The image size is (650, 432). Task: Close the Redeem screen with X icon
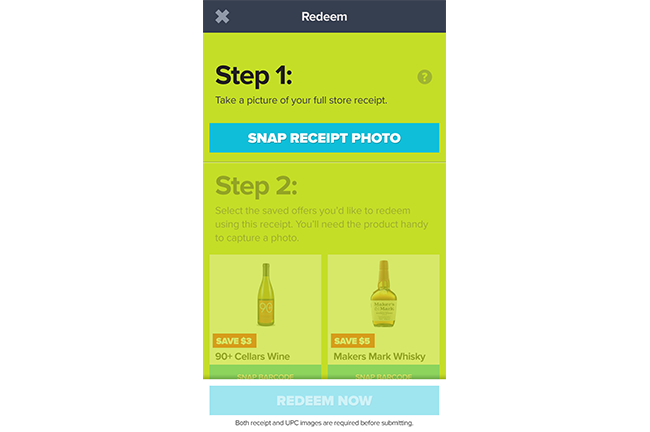pos(222,17)
